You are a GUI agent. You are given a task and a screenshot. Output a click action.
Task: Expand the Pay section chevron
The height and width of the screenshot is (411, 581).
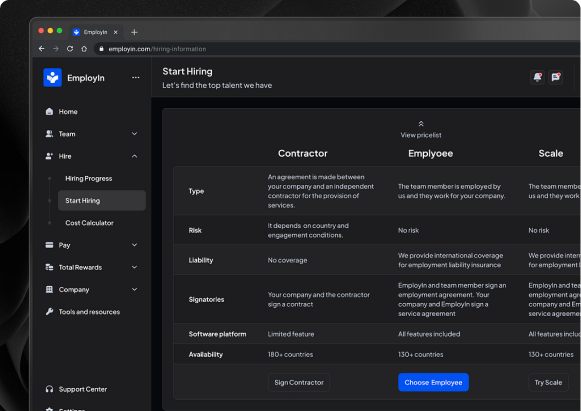pos(135,245)
